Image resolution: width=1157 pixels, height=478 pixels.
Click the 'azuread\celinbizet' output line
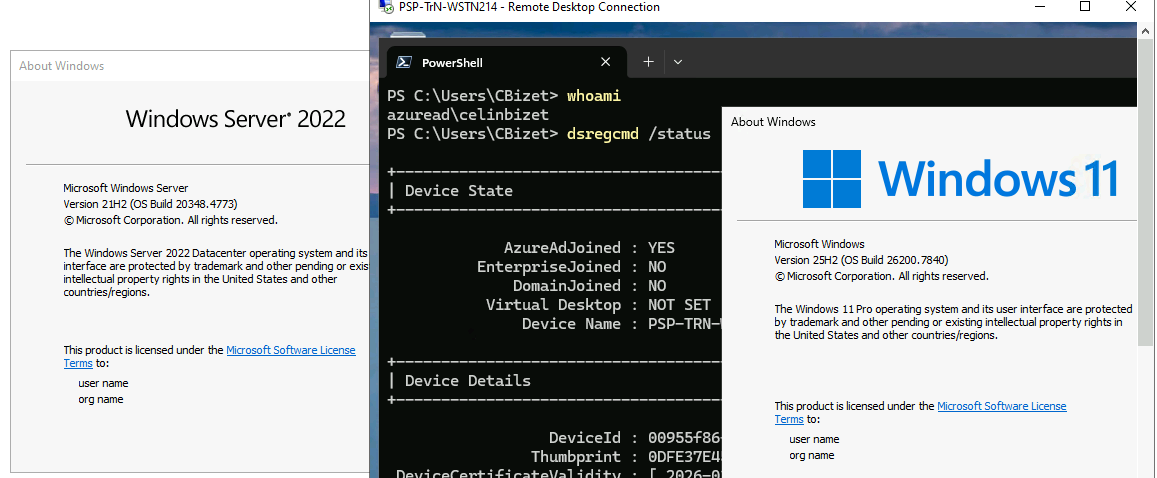(x=468, y=115)
